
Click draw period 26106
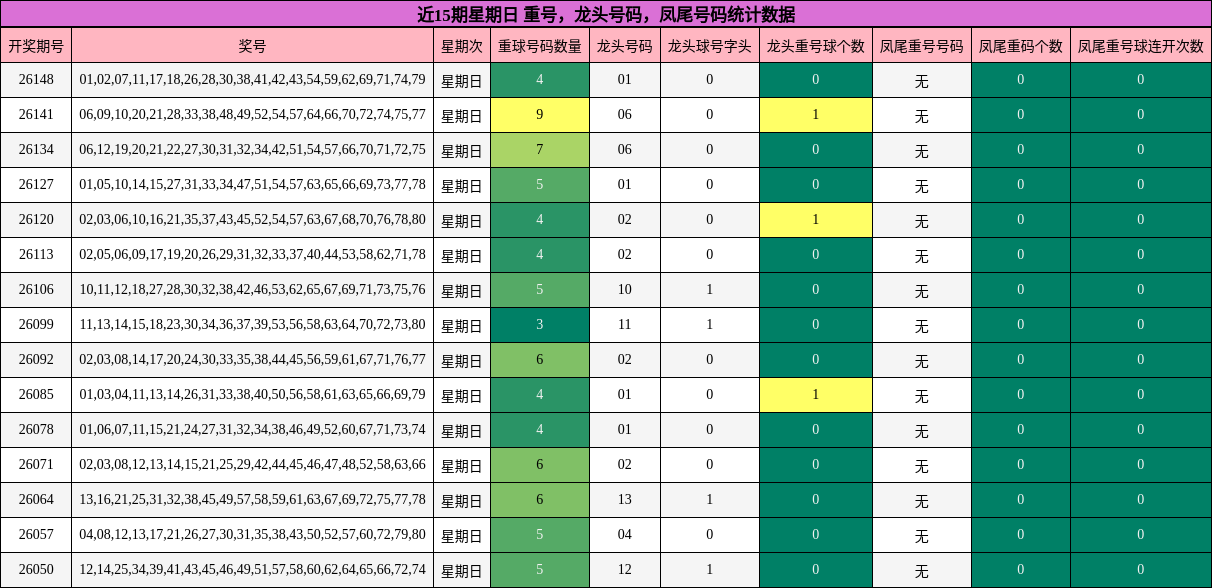(36, 290)
